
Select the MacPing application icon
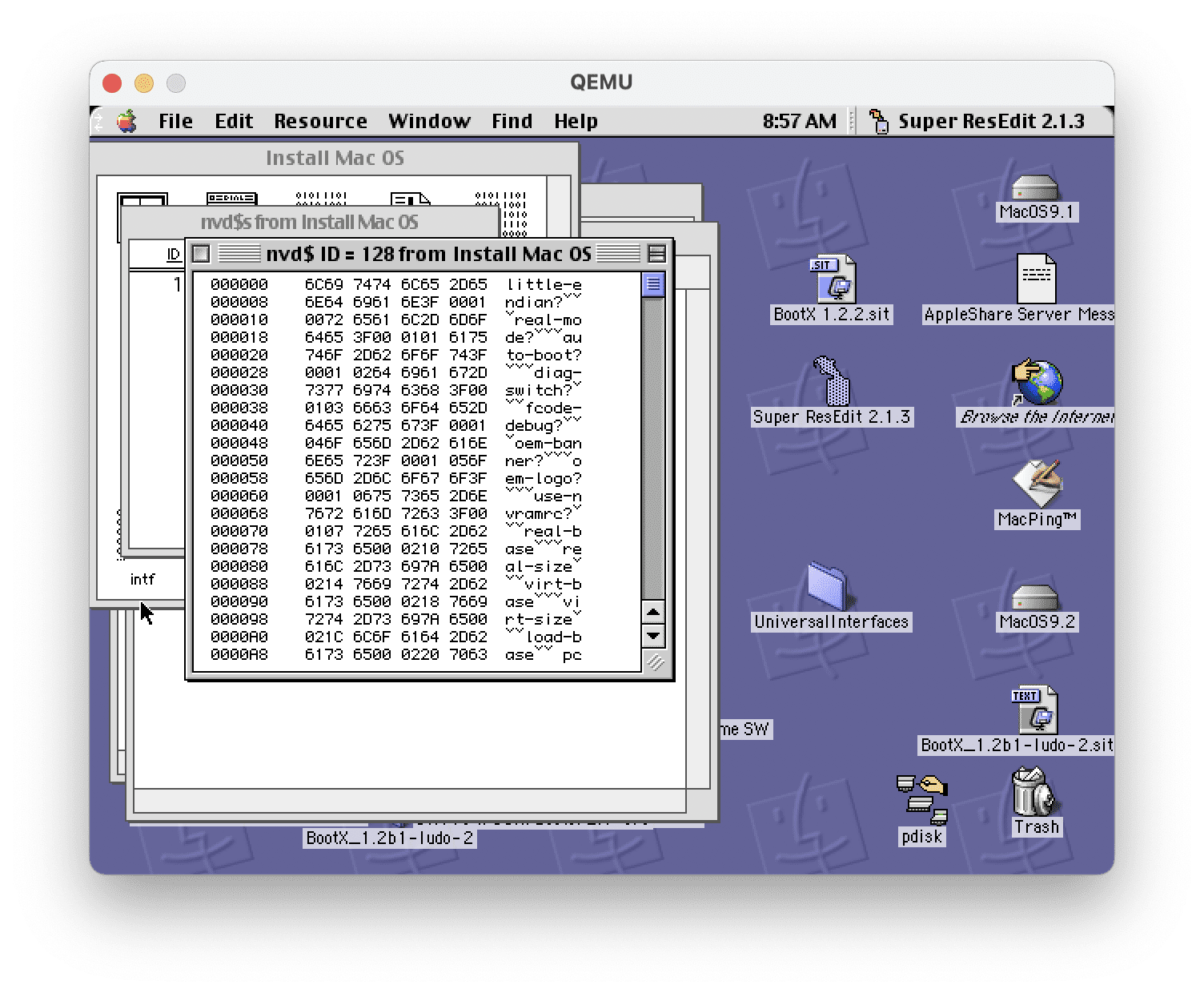pyautogui.click(x=1037, y=484)
